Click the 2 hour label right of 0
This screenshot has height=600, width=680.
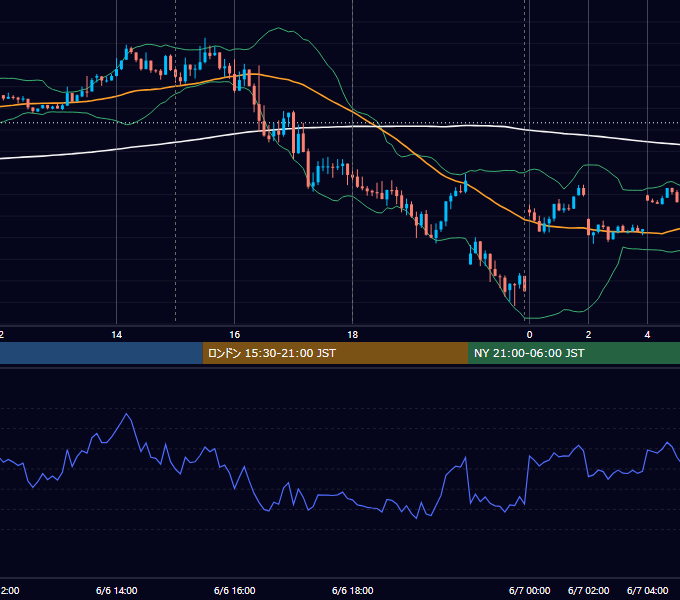point(588,335)
